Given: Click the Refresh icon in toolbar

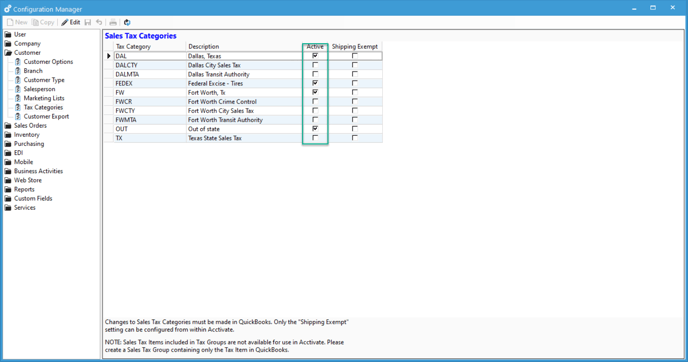Looking at the screenshot, I should click(127, 22).
